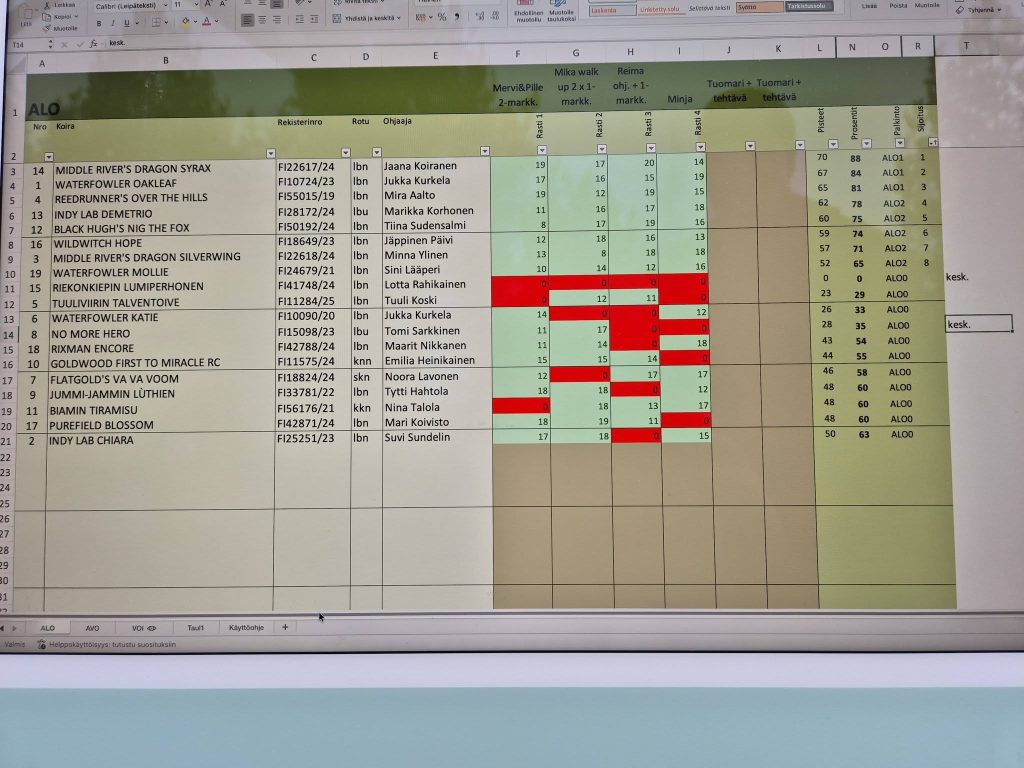Open the borders dropdown icon

161,21
